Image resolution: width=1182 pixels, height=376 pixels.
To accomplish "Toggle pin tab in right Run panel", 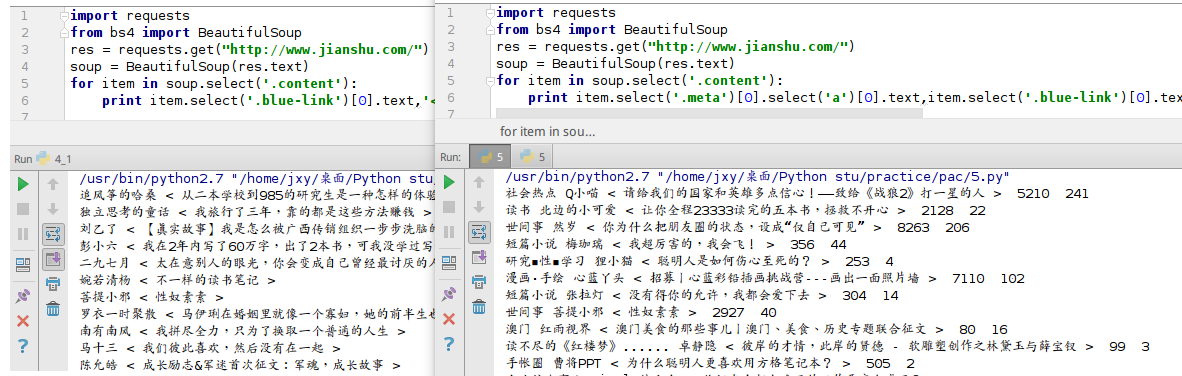I will pos(449,294).
